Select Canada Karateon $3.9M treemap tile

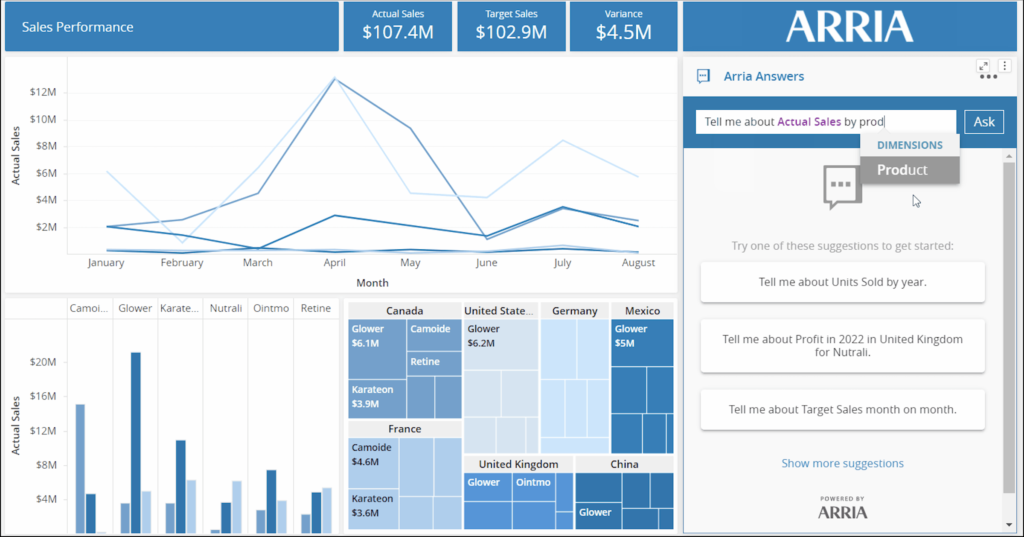[377, 399]
